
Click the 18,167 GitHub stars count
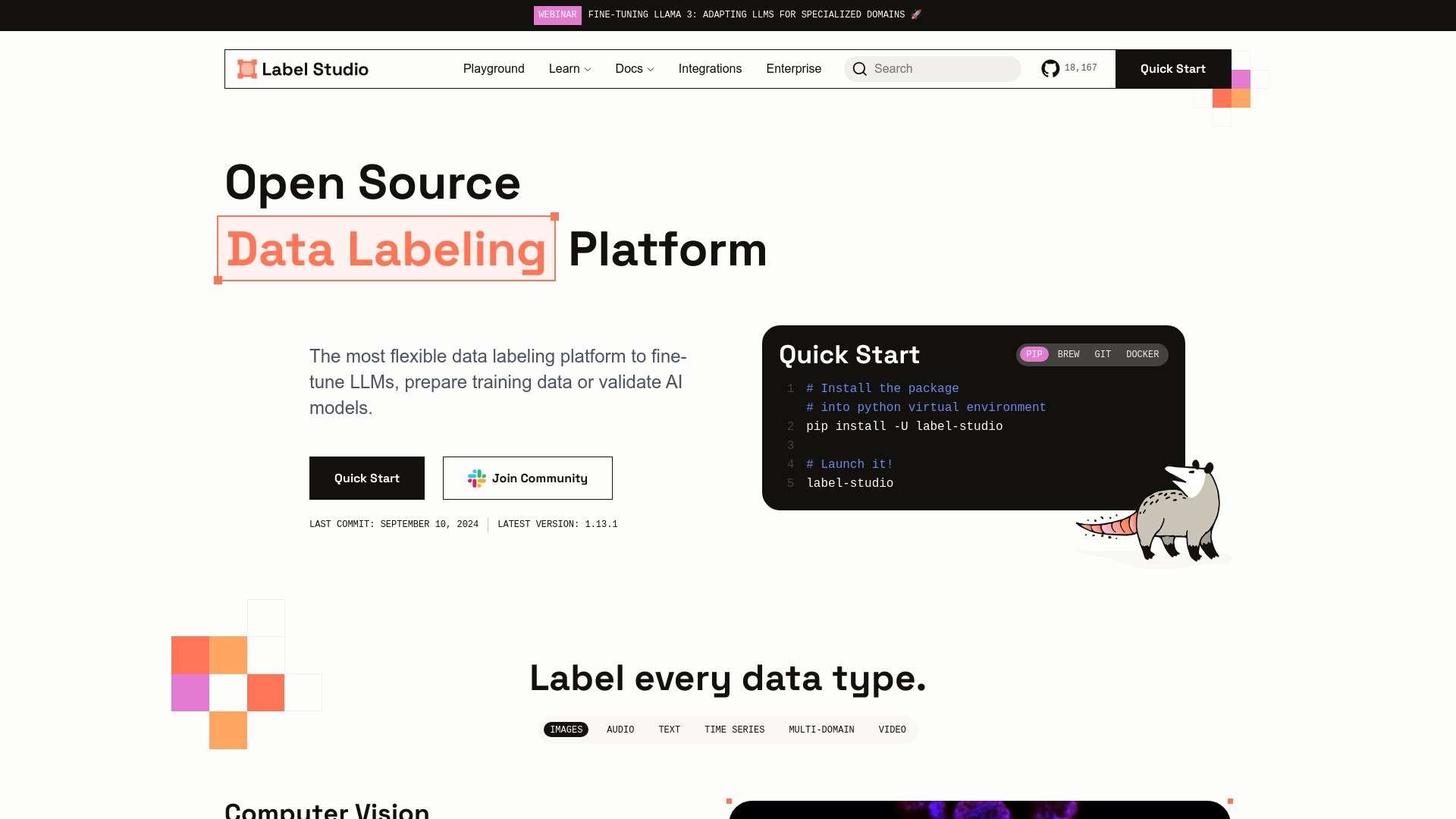point(1081,68)
